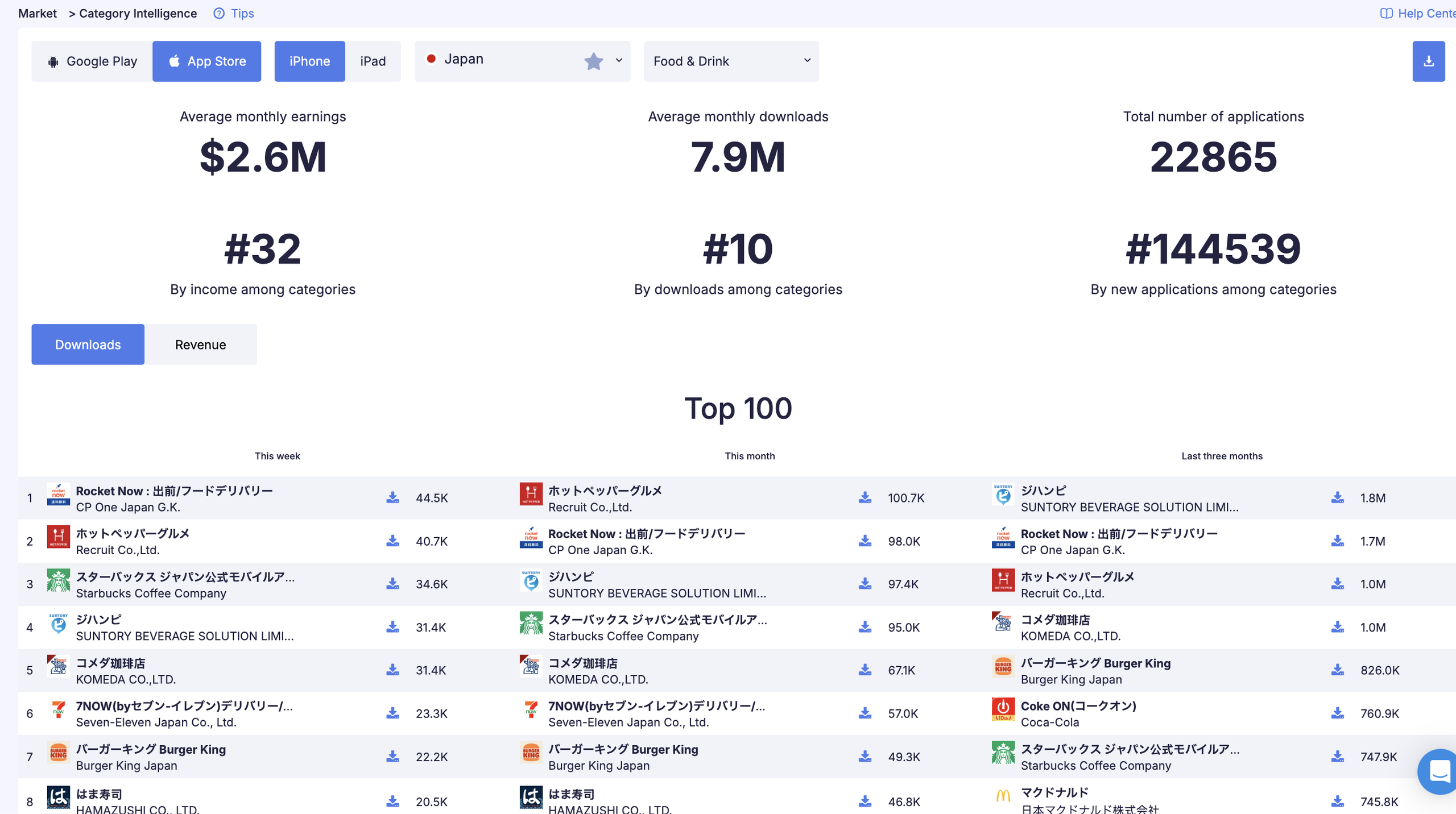Click Coke ON app icon

pyautogui.click(x=1003, y=709)
